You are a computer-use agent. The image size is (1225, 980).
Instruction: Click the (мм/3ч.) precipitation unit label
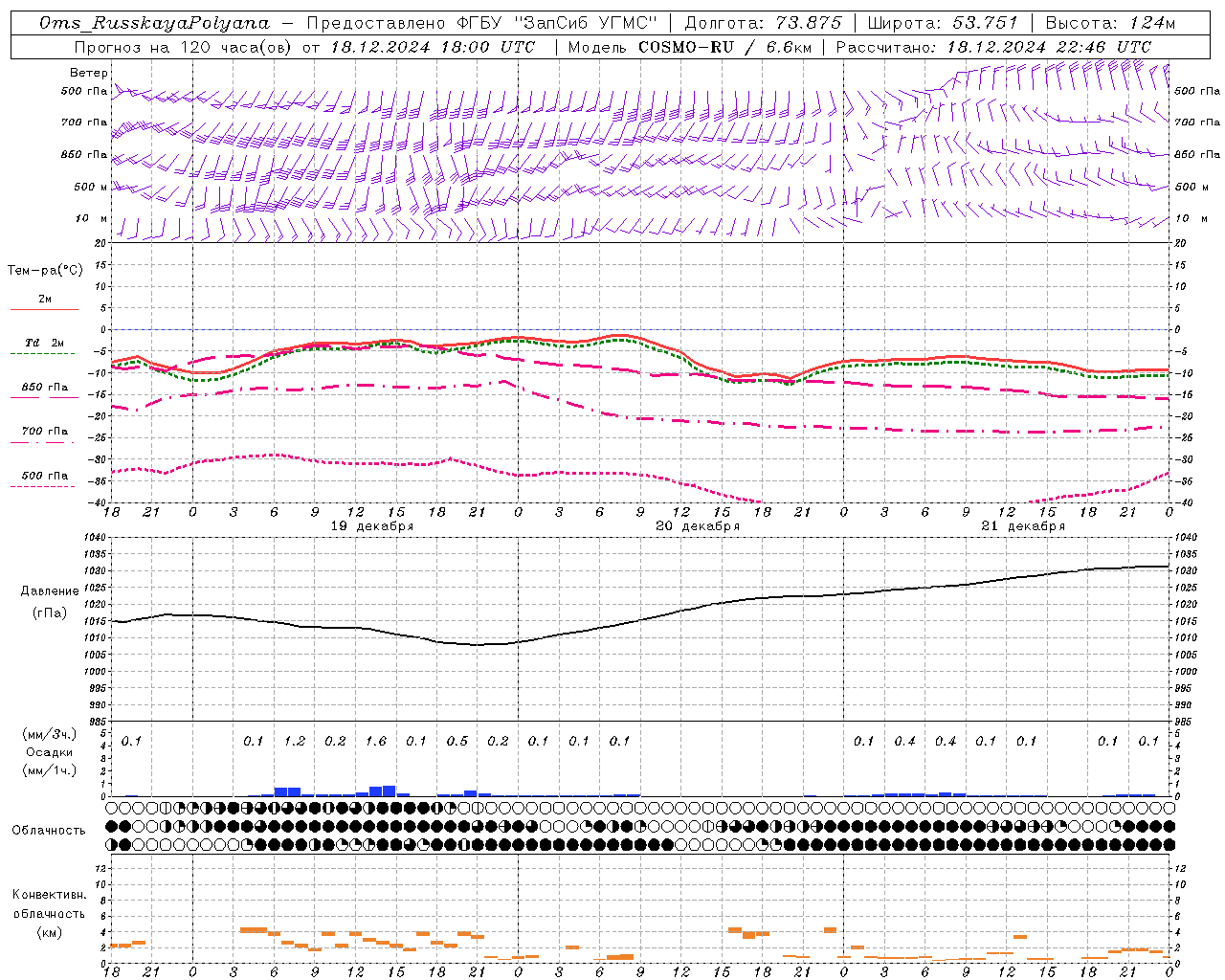(x=49, y=734)
